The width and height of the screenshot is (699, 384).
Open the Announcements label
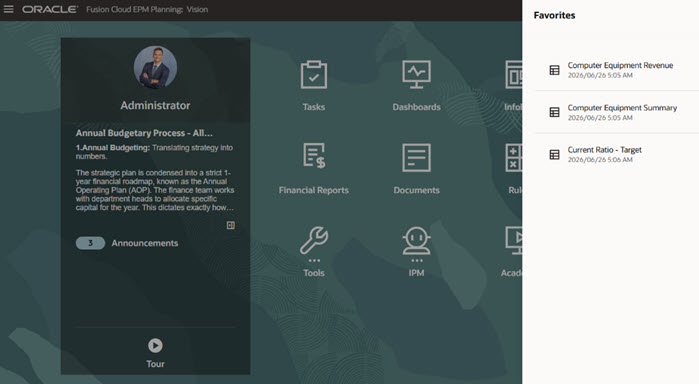coord(145,243)
